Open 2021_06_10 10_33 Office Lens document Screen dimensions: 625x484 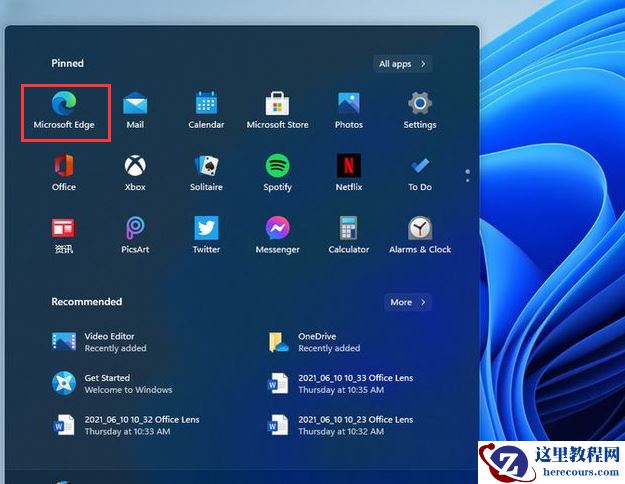(340, 384)
